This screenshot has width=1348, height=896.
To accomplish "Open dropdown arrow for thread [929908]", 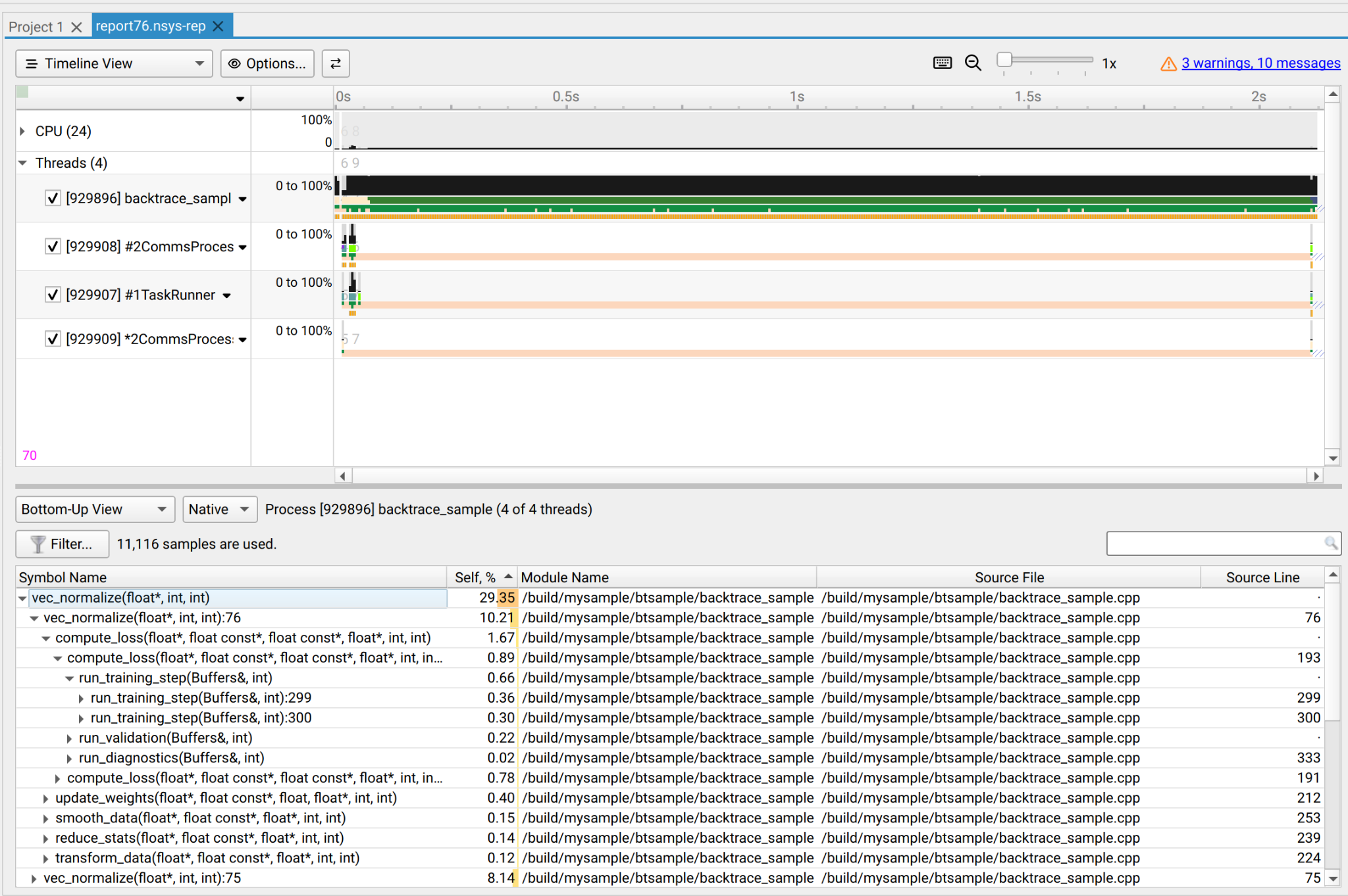I will [242, 247].
